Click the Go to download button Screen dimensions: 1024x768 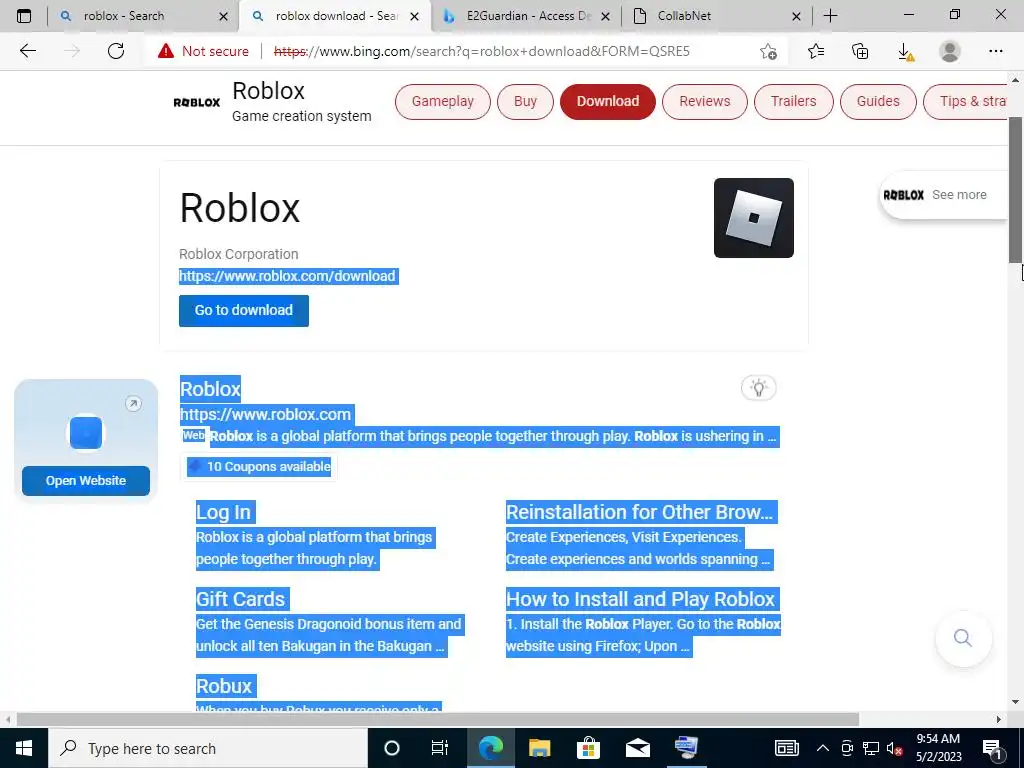click(x=244, y=310)
